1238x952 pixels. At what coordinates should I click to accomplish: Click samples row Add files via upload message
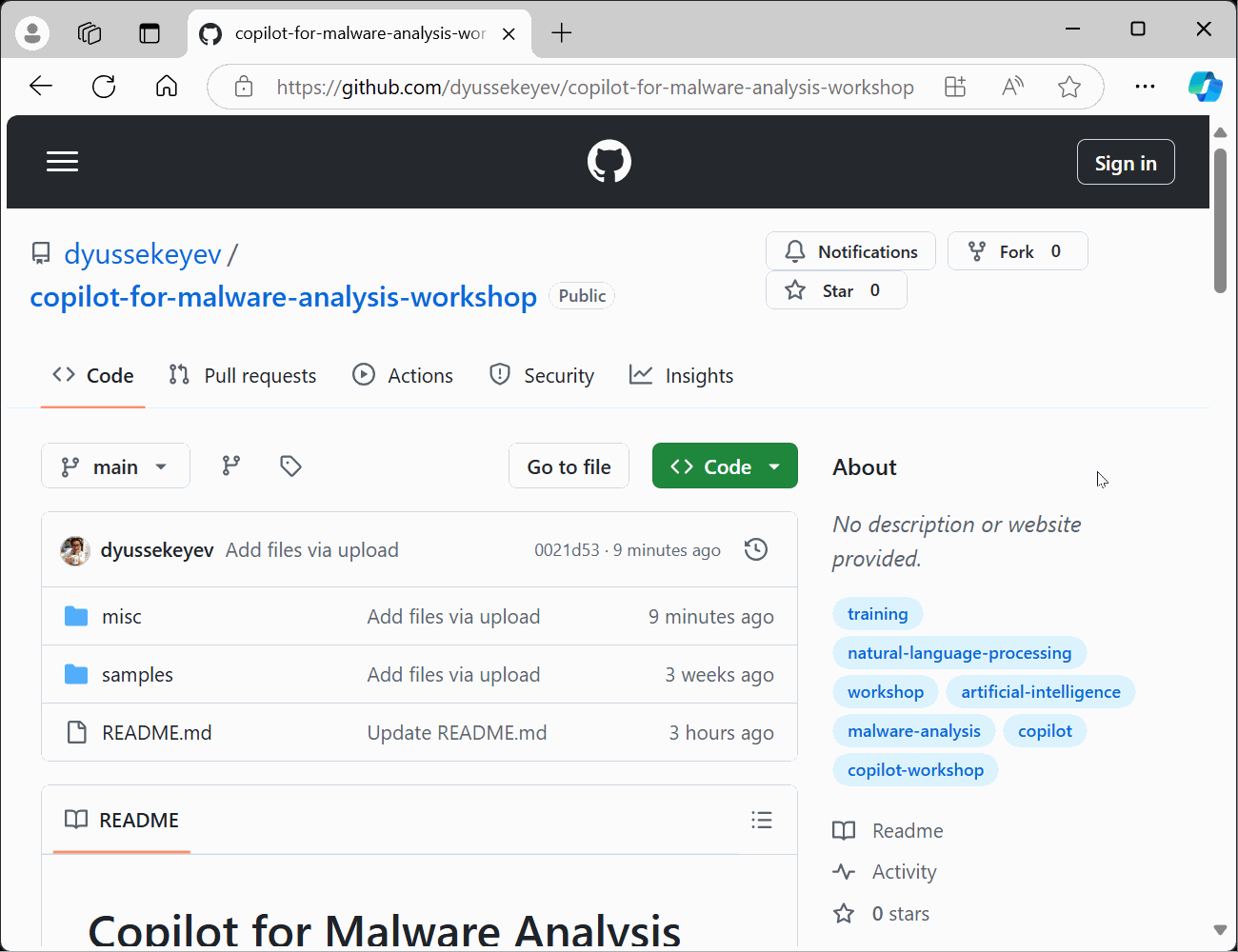[453, 675]
